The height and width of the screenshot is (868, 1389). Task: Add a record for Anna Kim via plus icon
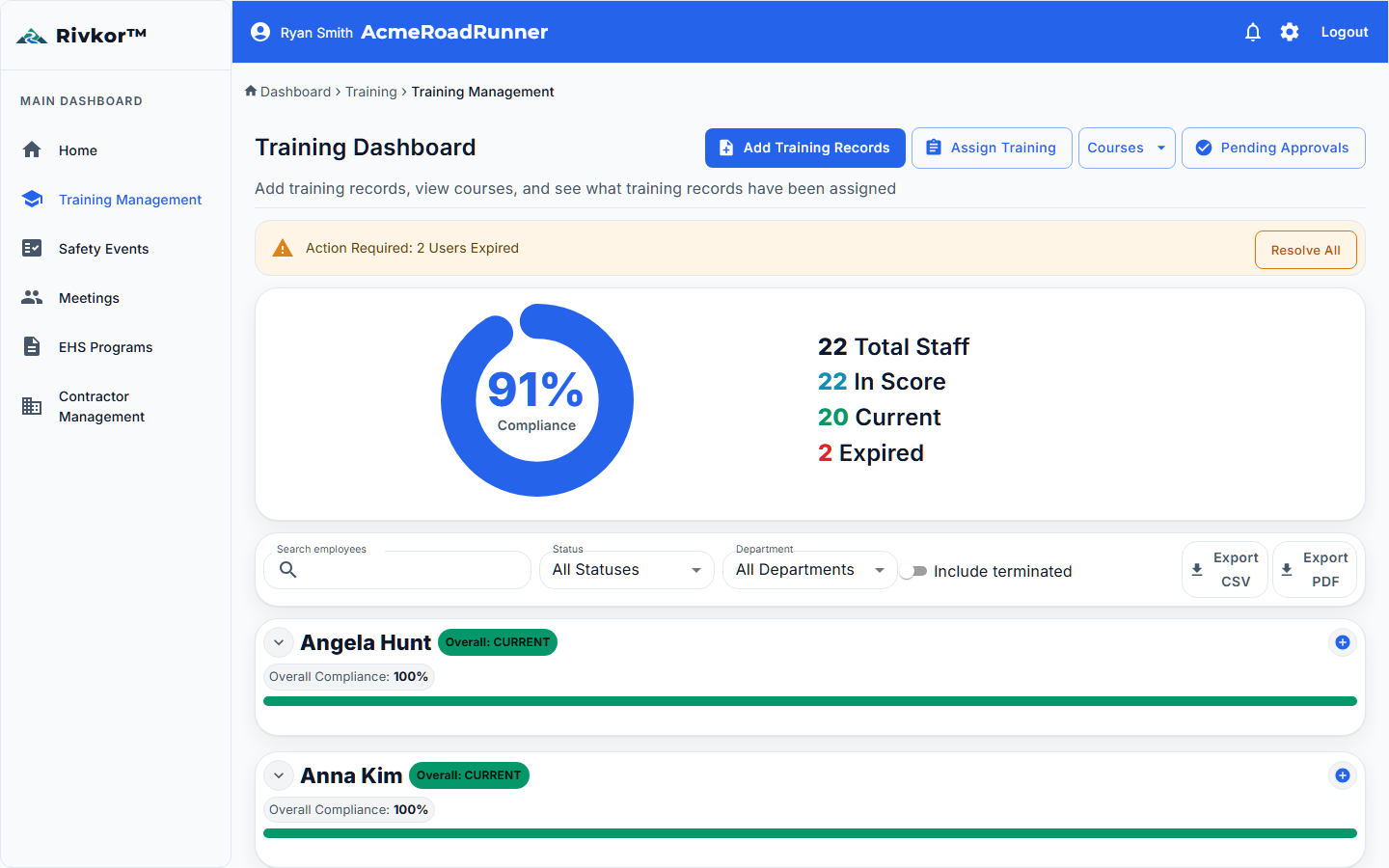(1342, 775)
